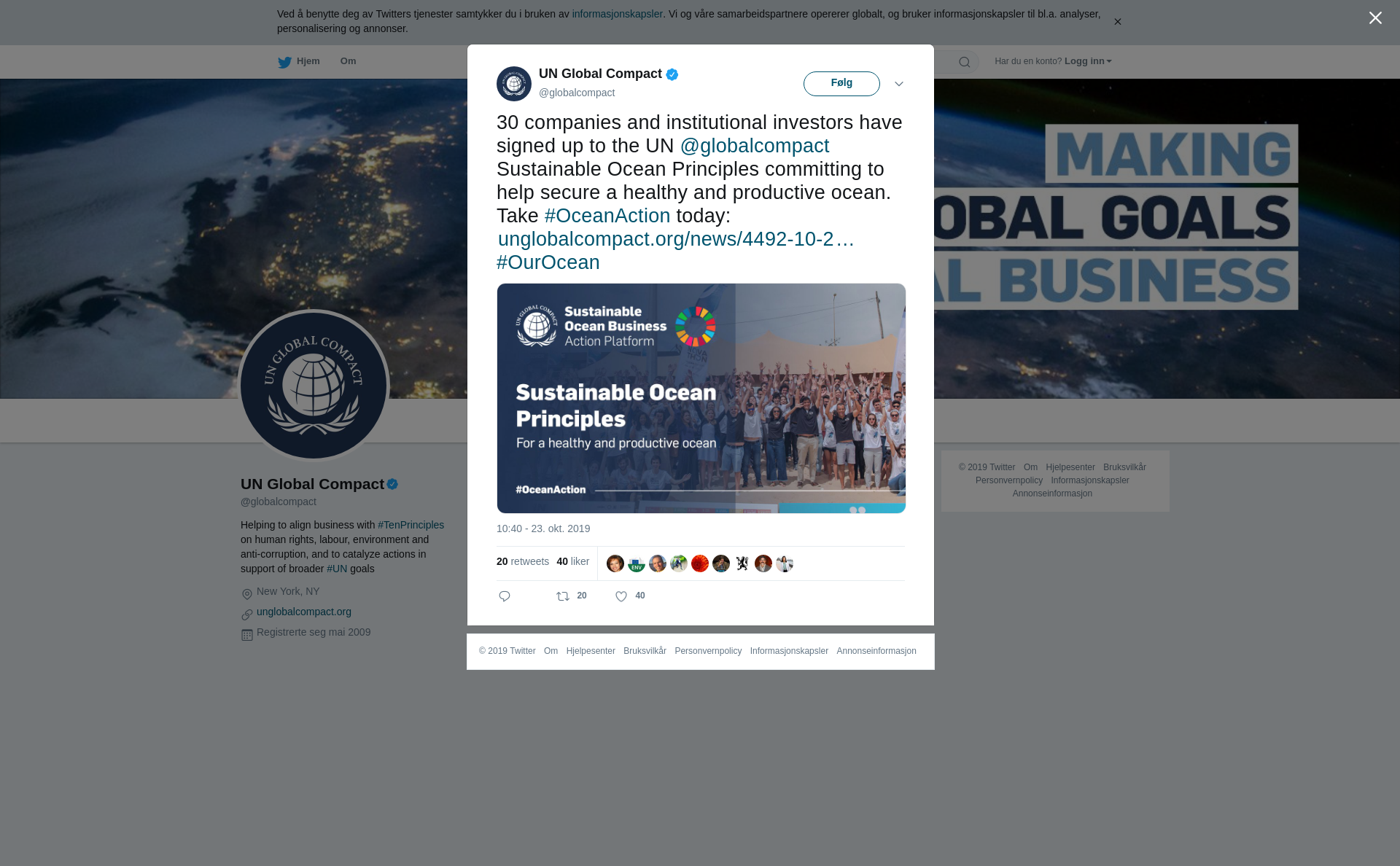Open the #OceanAction hashtag link

pyautogui.click(x=607, y=216)
